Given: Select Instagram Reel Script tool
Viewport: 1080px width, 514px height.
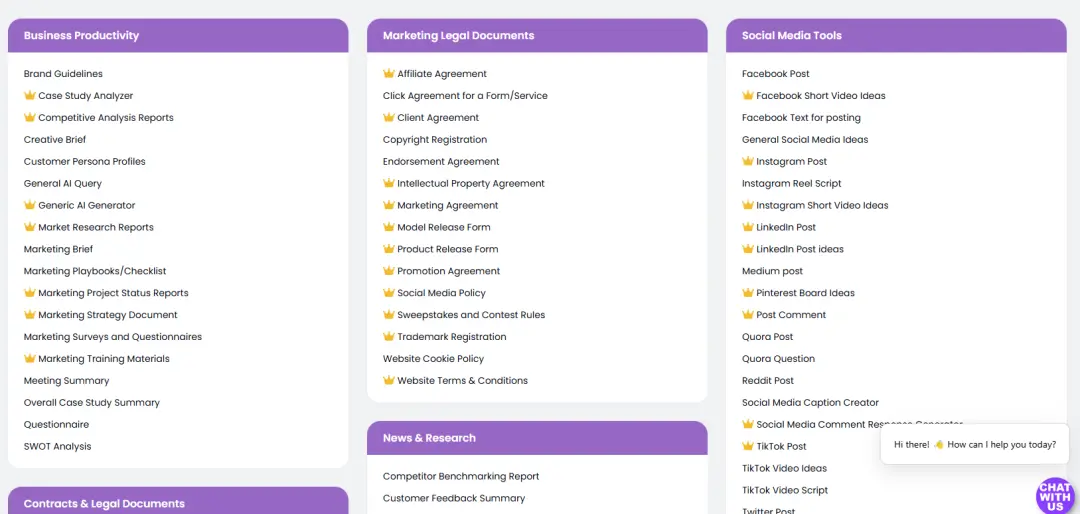Looking at the screenshot, I should click(792, 184).
